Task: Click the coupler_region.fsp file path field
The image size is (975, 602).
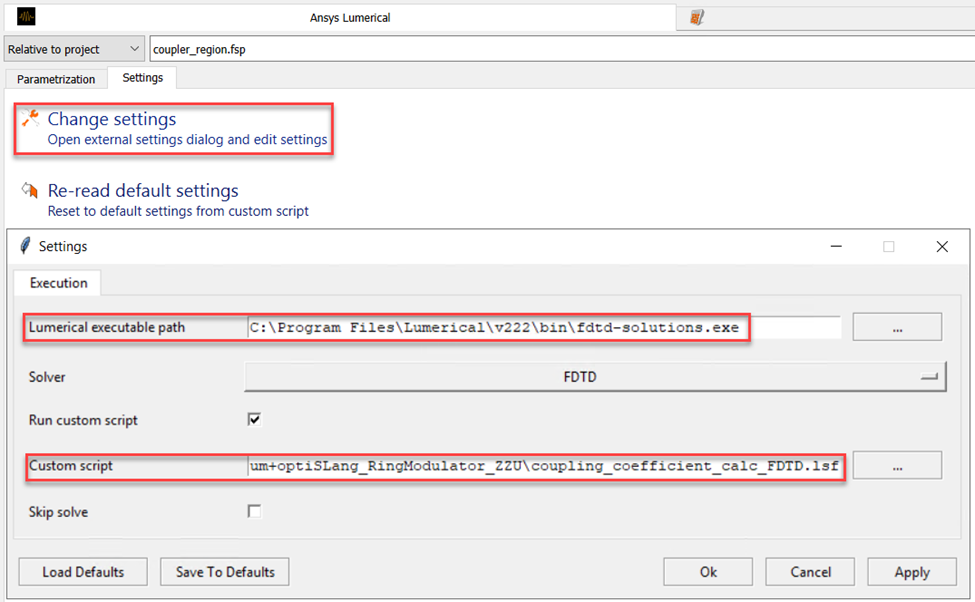Action: click(x=561, y=49)
